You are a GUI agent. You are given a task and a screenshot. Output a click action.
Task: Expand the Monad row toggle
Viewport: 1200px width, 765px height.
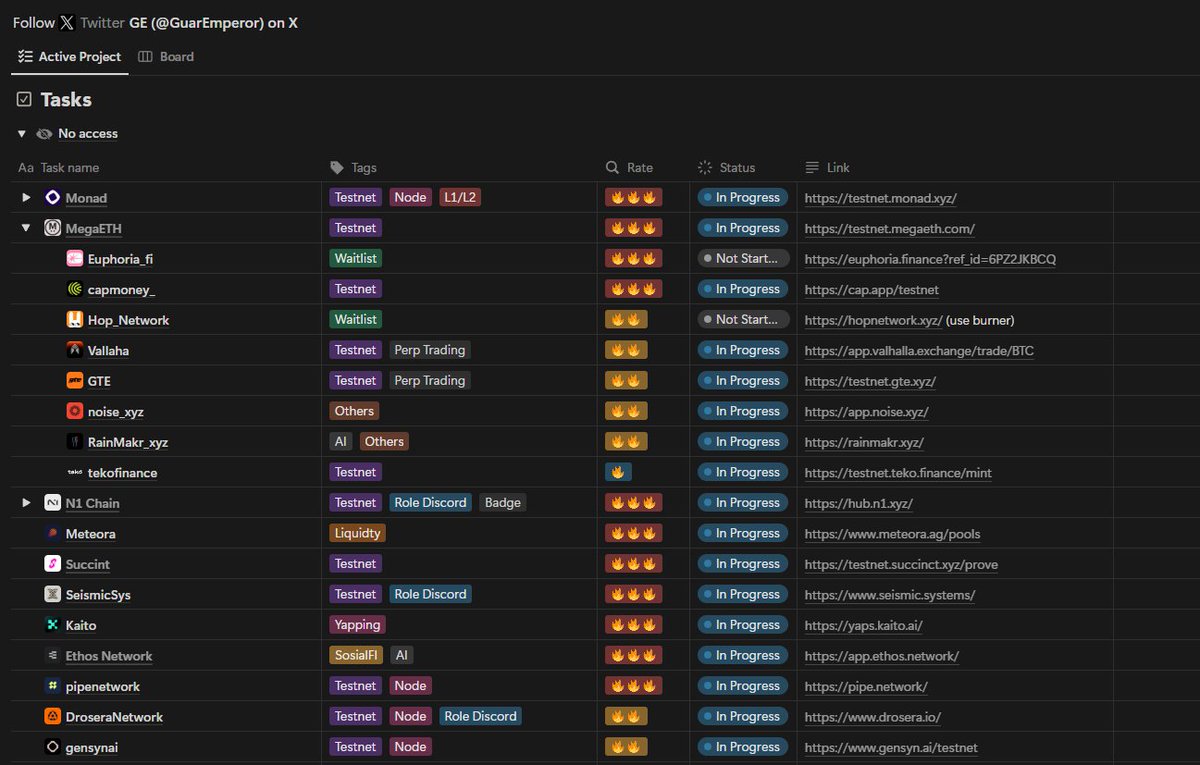27,198
